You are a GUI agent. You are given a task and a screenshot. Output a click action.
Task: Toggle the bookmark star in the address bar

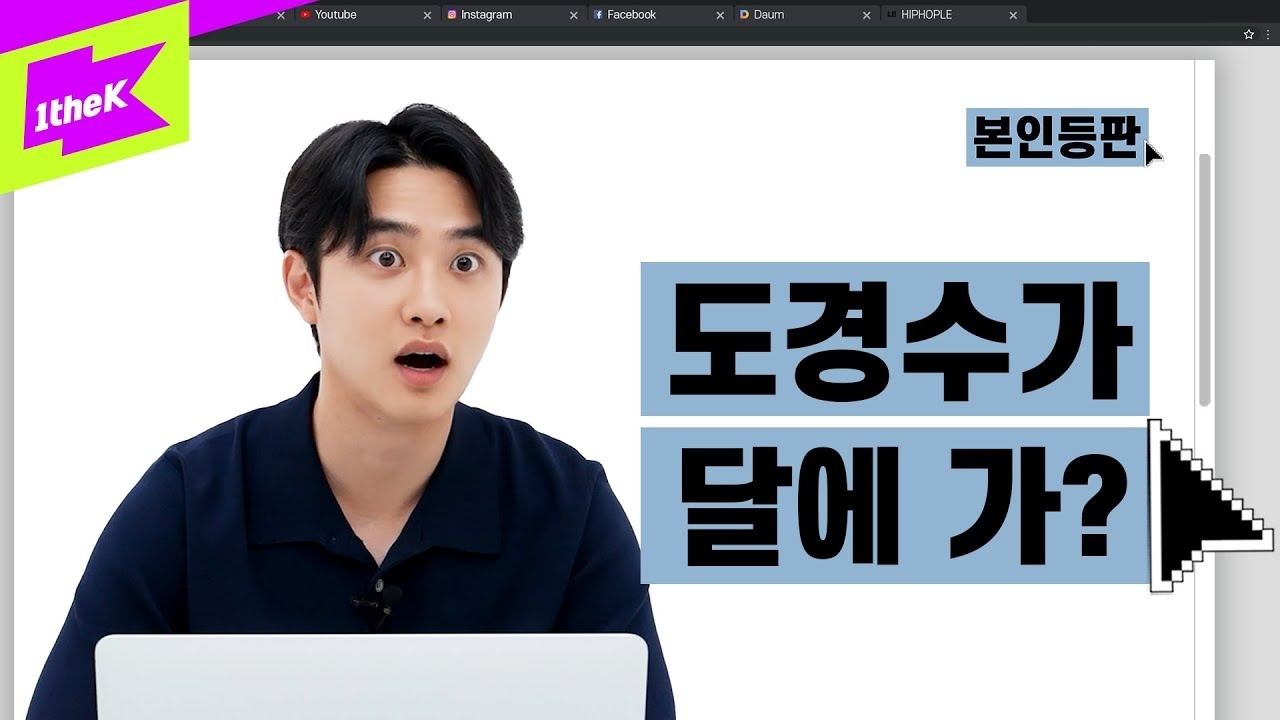[x=1247, y=33]
